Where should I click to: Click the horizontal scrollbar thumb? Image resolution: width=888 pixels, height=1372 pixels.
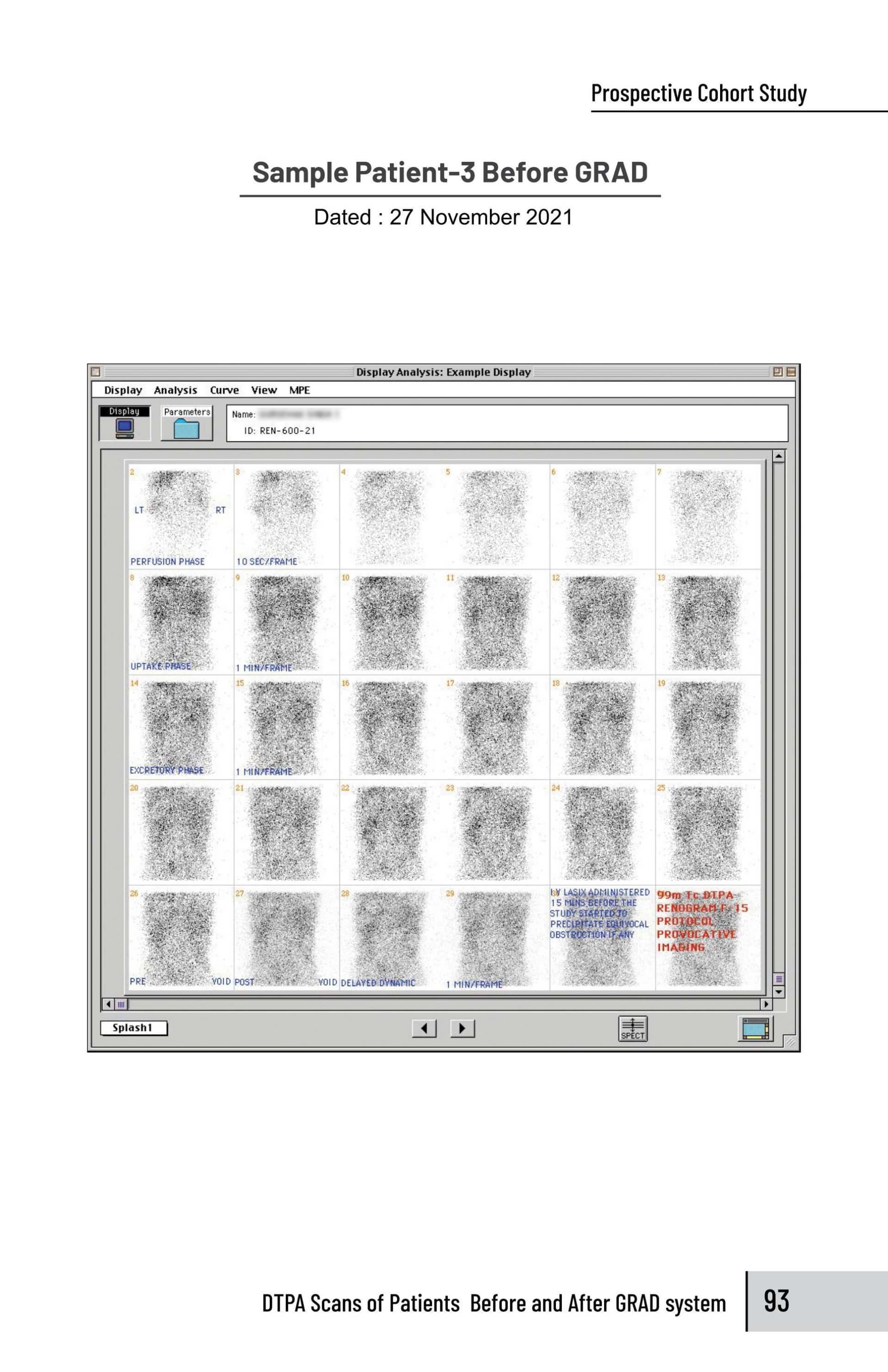pyautogui.click(x=121, y=1004)
